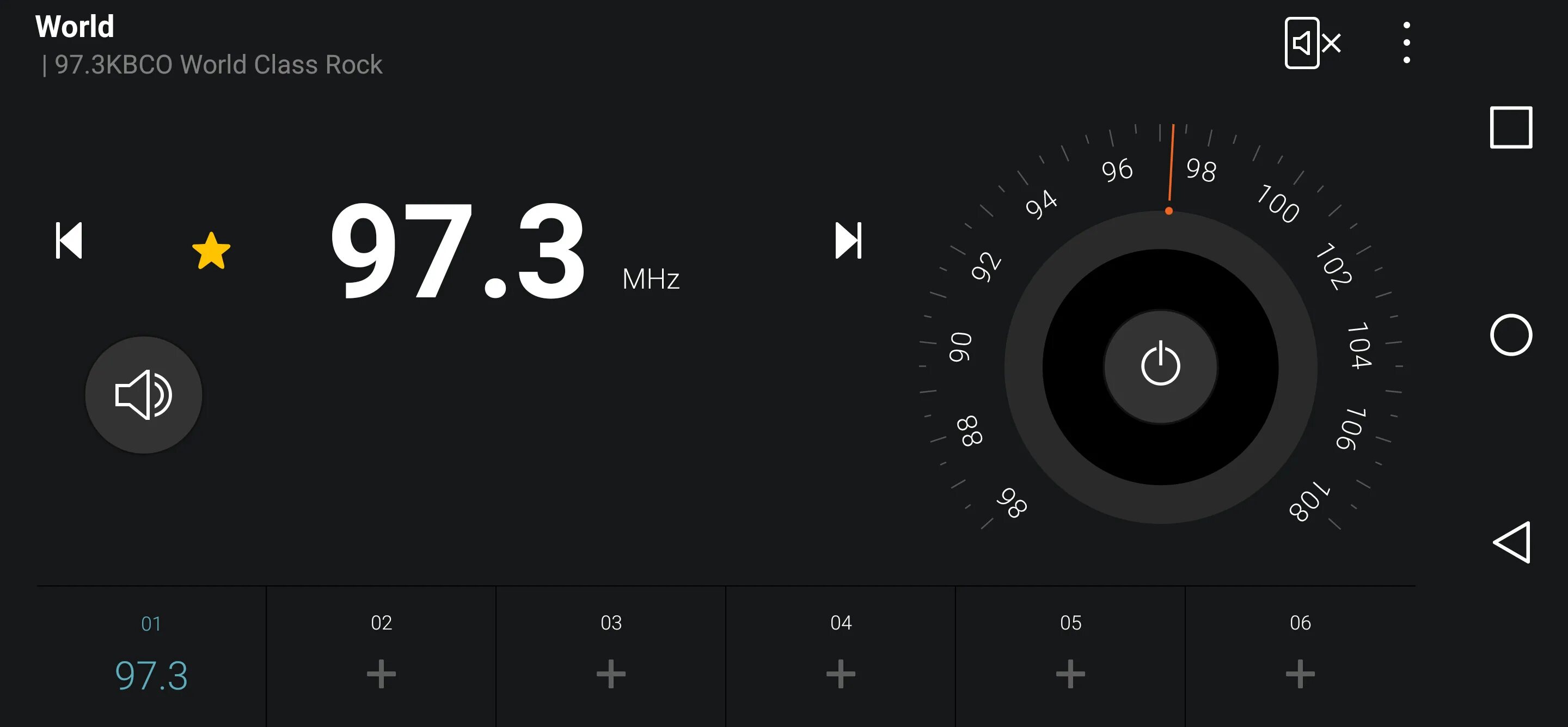This screenshot has width=1568, height=727.
Task: Toggle the yellow favorite star
Action: [211, 251]
